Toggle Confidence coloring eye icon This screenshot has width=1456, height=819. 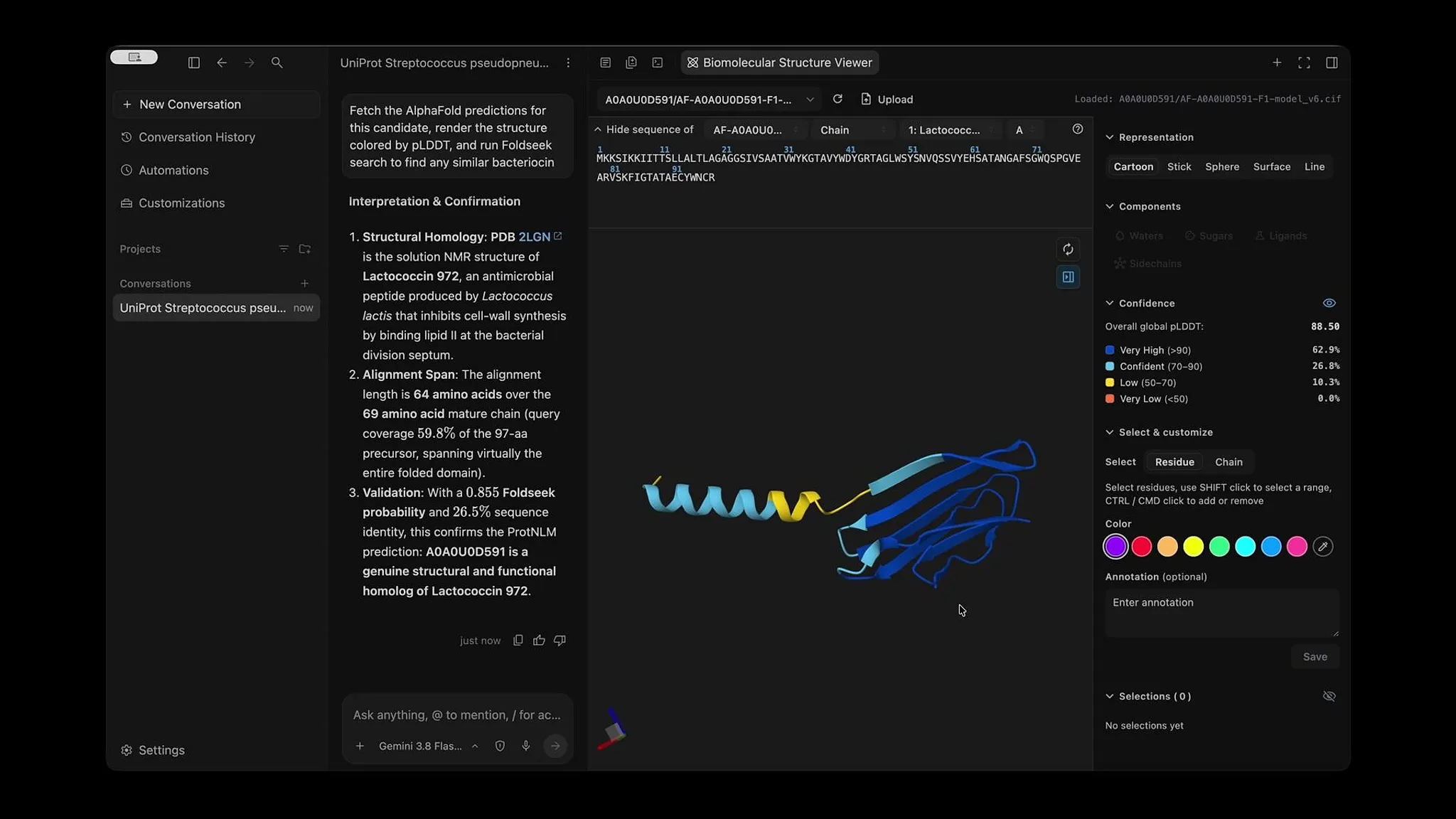(x=1329, y=303)
